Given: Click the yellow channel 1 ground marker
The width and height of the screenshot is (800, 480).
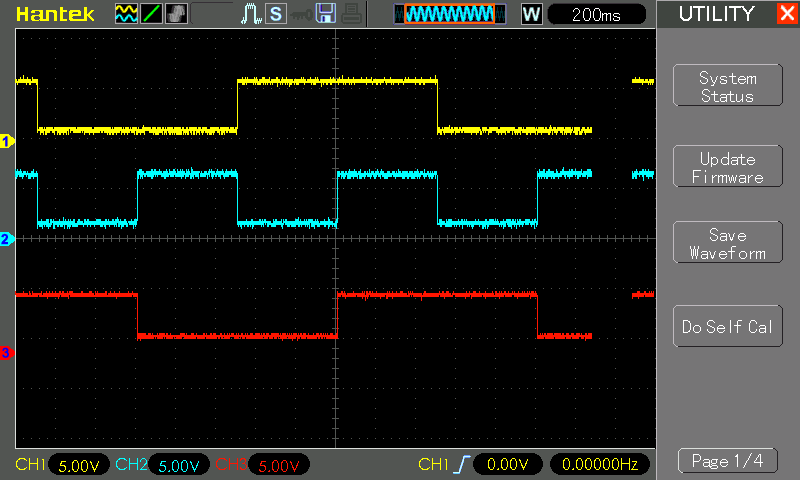Looking at the screenshot, I should tap(6, 141).
